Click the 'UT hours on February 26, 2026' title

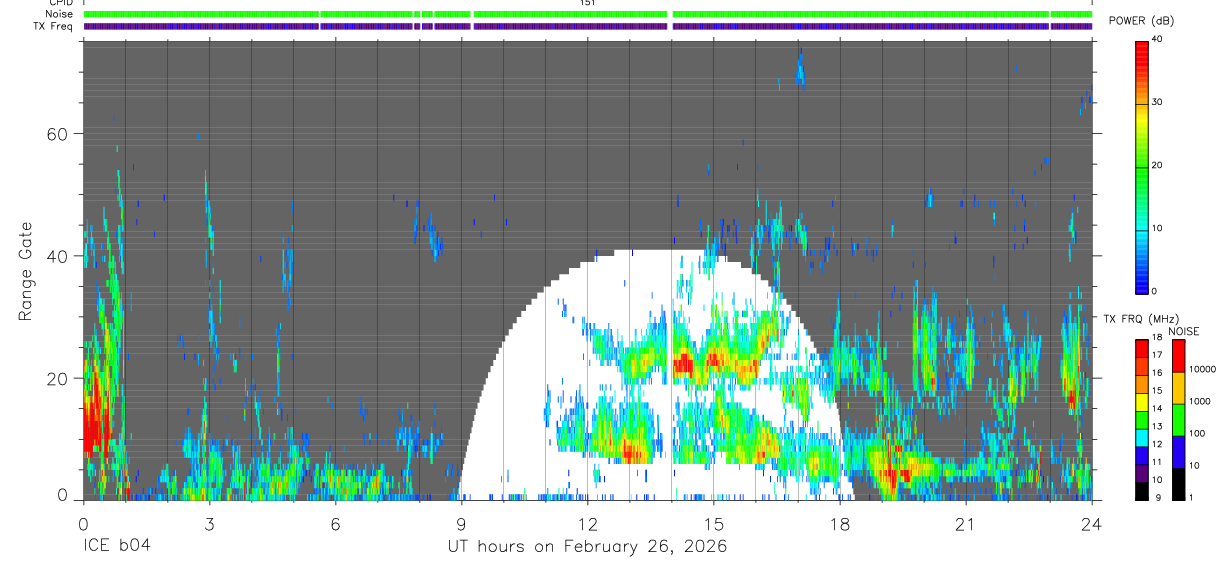coord(587,547)
